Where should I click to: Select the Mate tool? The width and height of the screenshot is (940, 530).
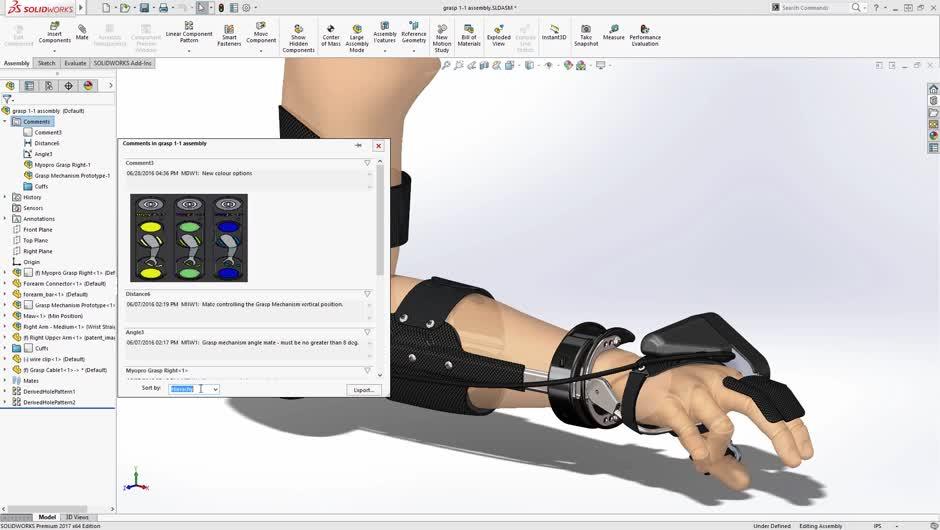click(82, 33)
